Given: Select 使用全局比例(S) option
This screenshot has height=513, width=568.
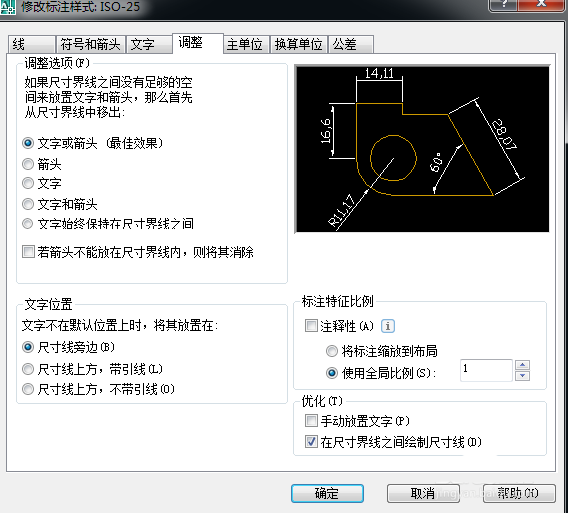Looking at the screenshot, I should (331, 373).
